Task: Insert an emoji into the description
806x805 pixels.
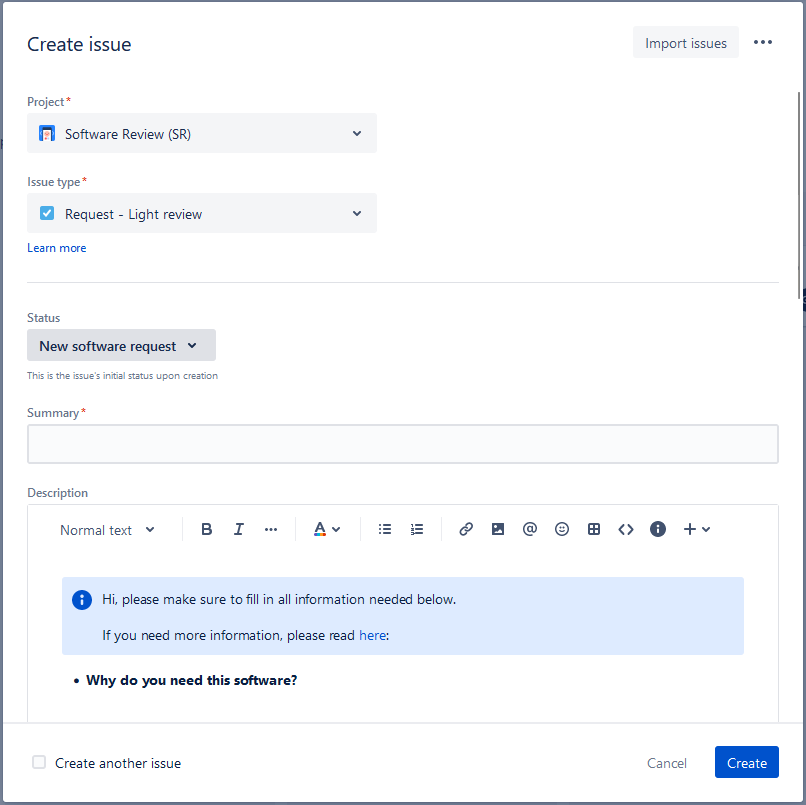Action: pos(562,529)
